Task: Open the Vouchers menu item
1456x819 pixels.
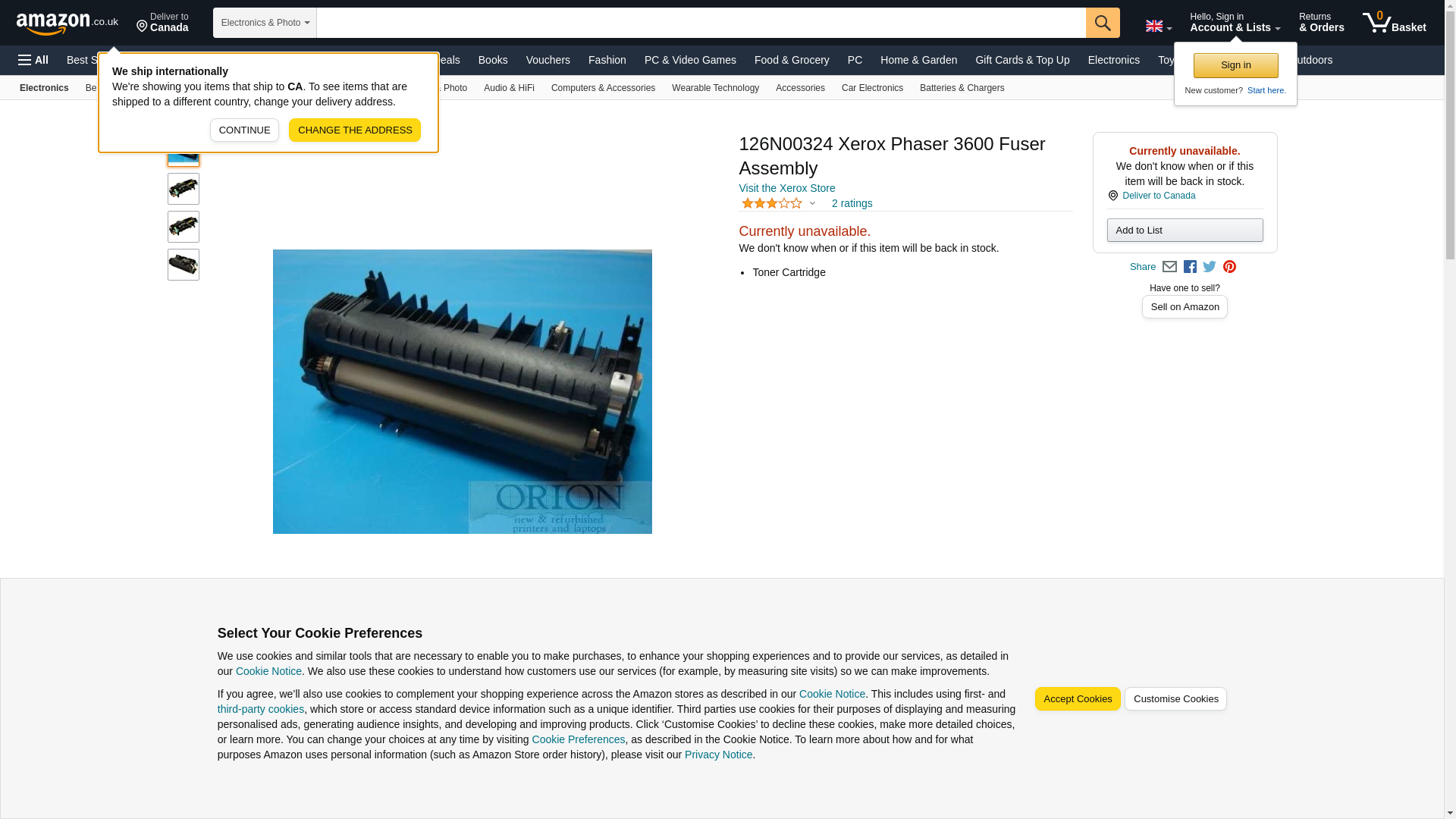Action: pos(548,60)
